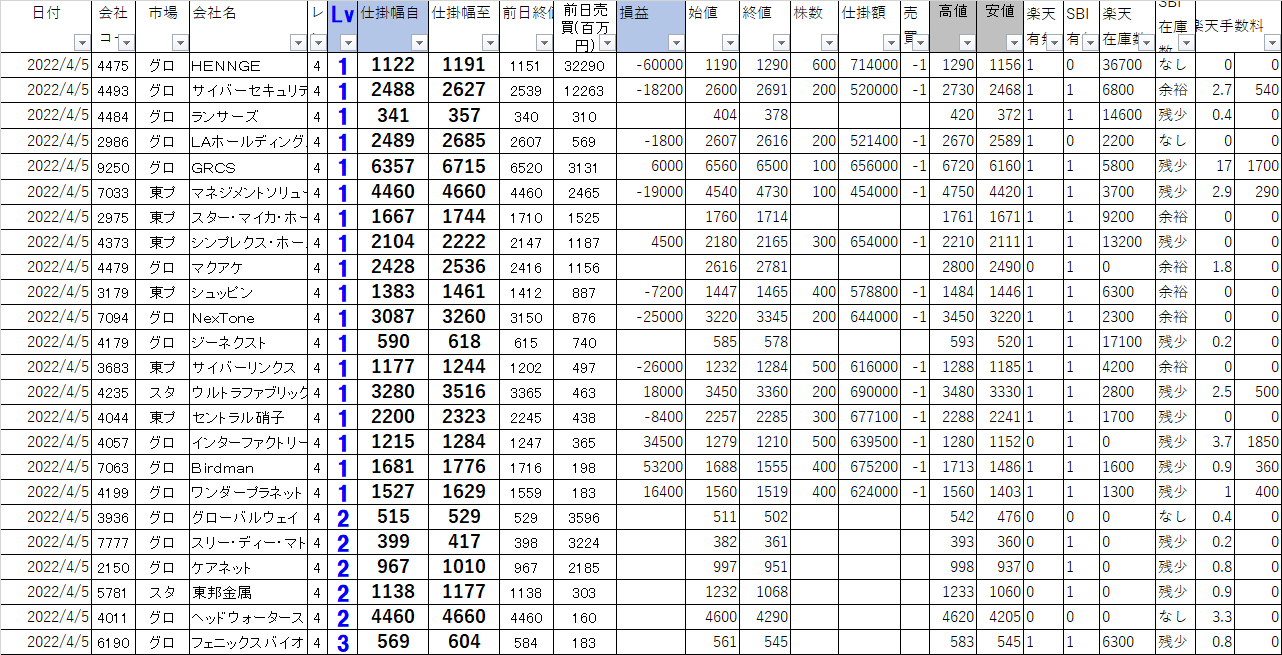Select the ジーネクスト company name cell
This screenshot has height=655, width=1282.
coord(249,342)
